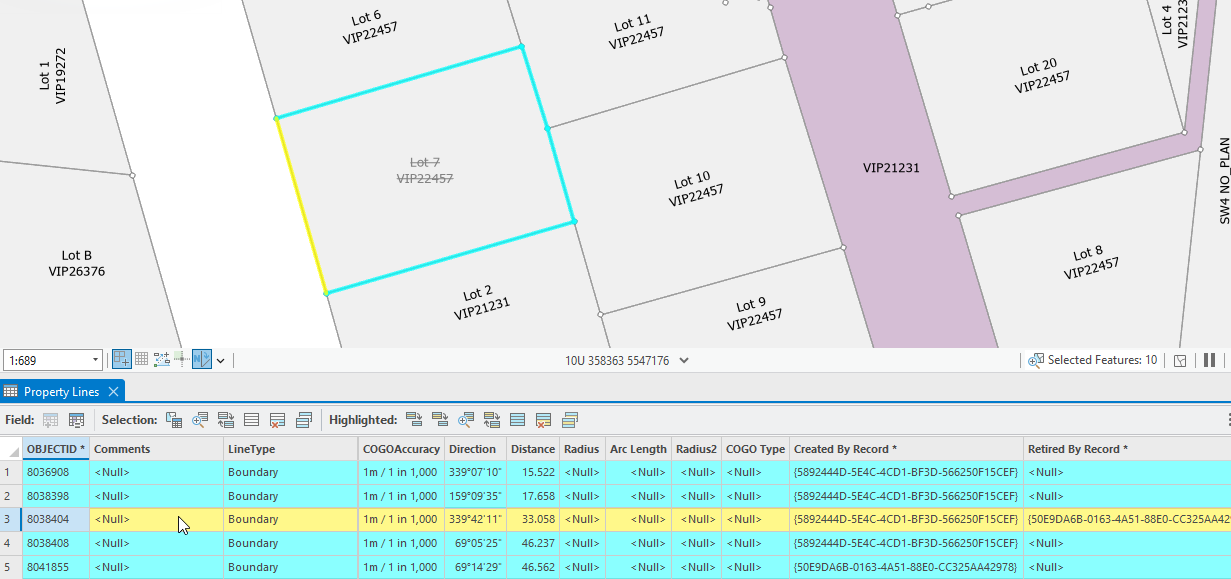Click Distance cell 17.658
Viewport: 1231px width, 579px height.
click(532, 495)
